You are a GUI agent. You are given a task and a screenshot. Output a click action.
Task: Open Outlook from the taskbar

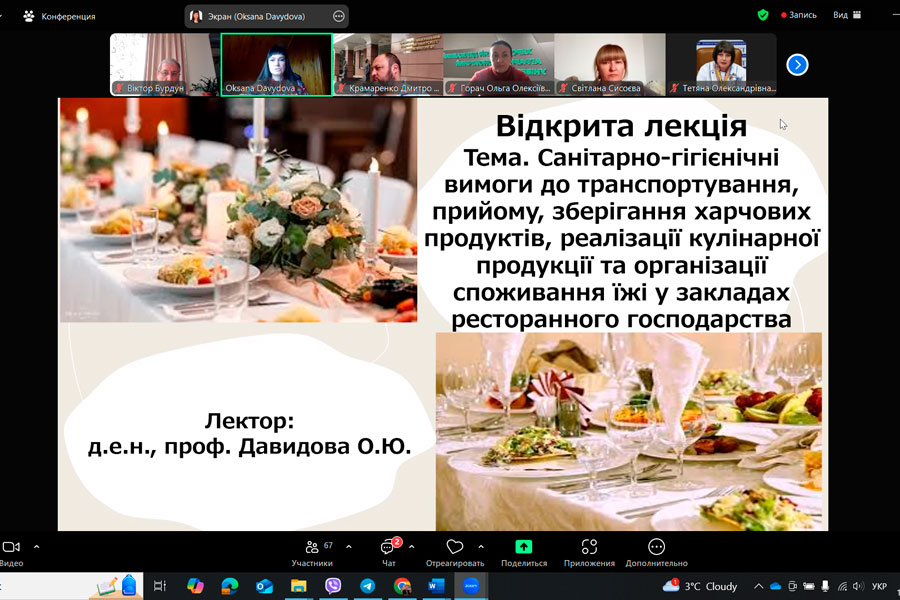coord(264,586)
